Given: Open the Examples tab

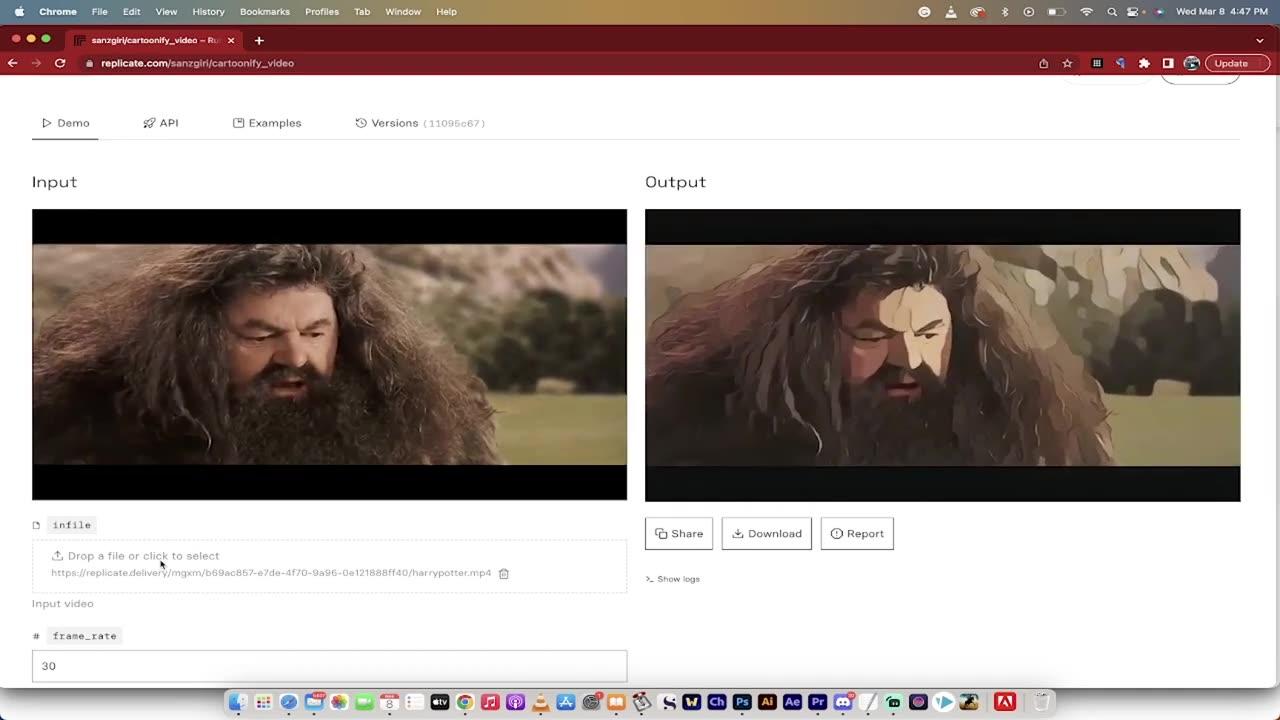Looking at the screenshot, I should [x=267, y=123].
